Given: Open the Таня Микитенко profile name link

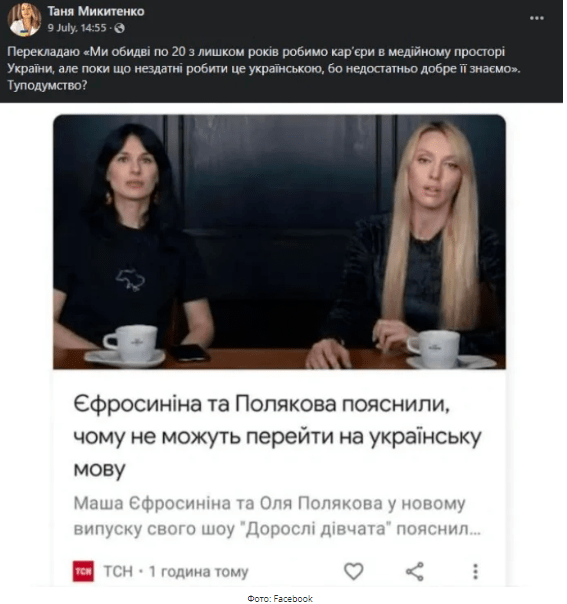Looking at the screenshot, I should point(96,11).
